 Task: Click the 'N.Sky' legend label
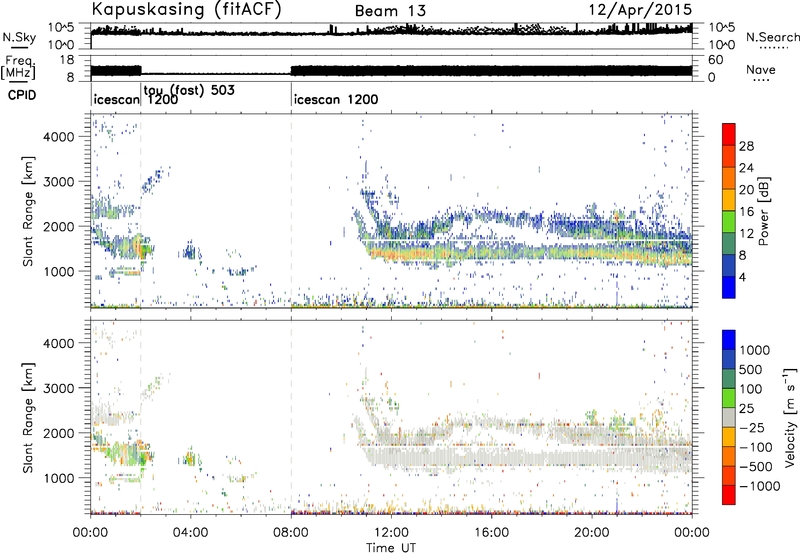tap(19, 37)
